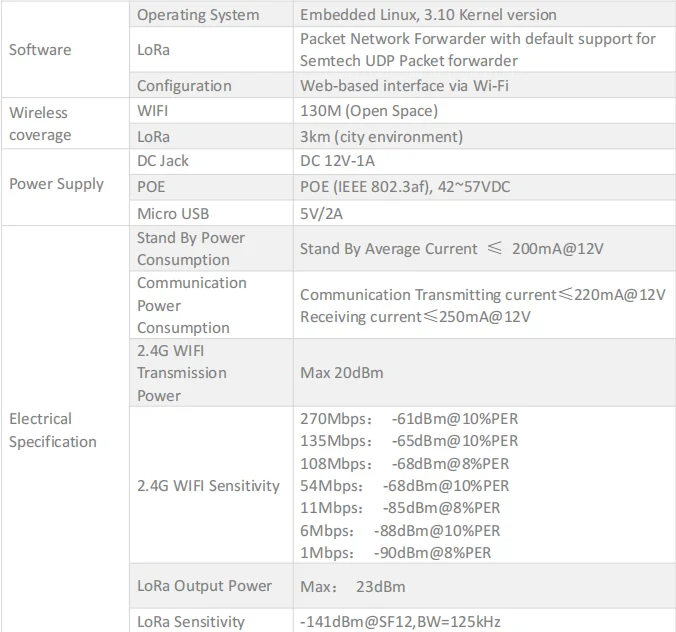Click the Software category cell
Viewport: 676px width, 632px height.
coord(65,50)
